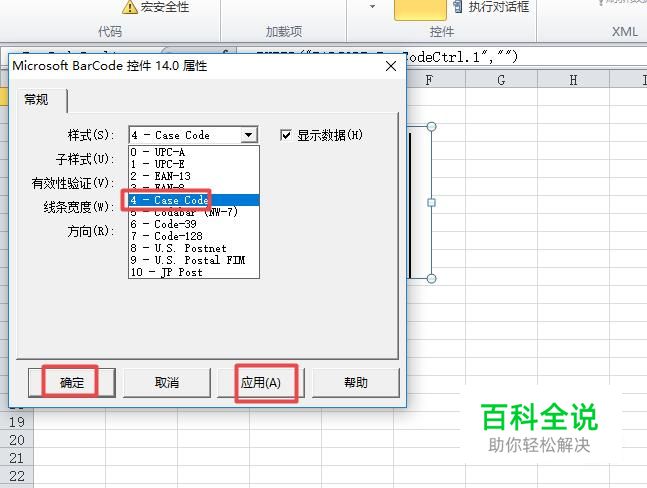Click the formula bar text
The height and width of the screenshot is (488, 647).
461,57
